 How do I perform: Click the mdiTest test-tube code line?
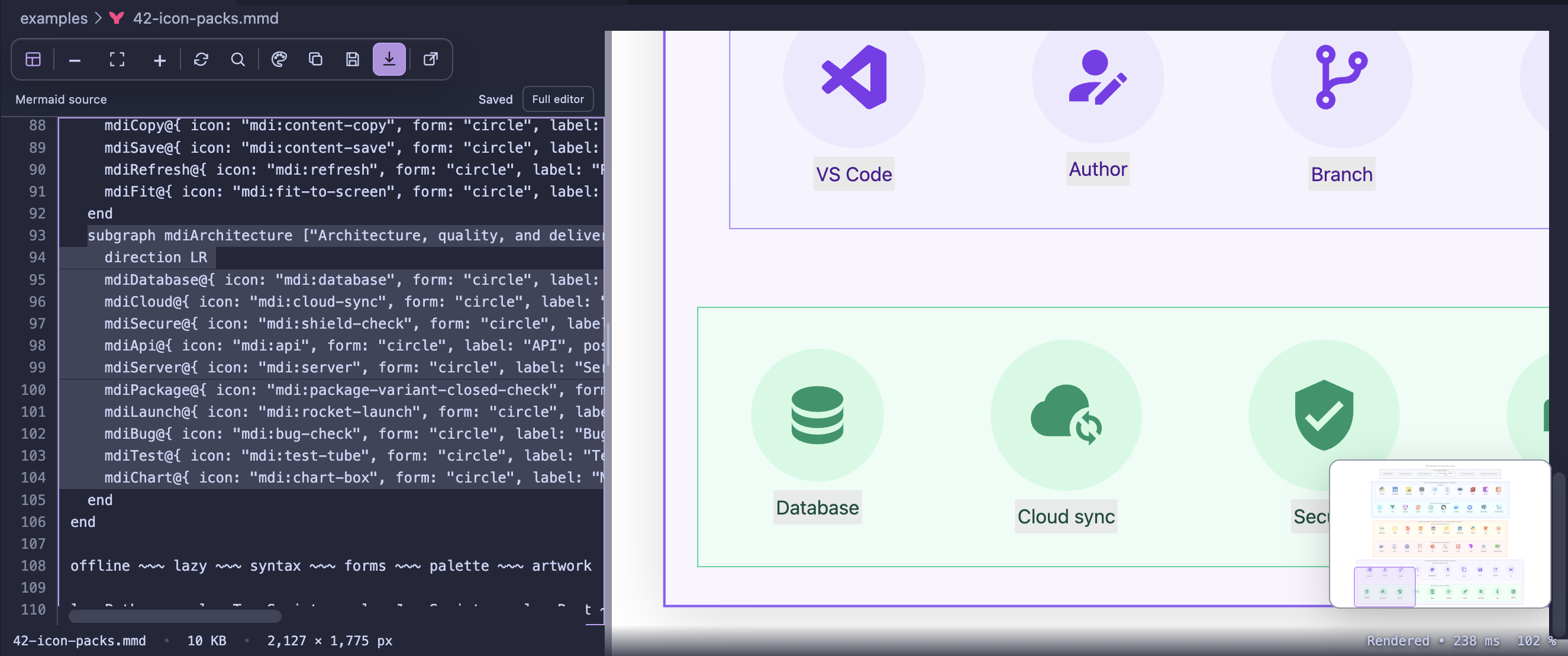(x=353, y=456)
